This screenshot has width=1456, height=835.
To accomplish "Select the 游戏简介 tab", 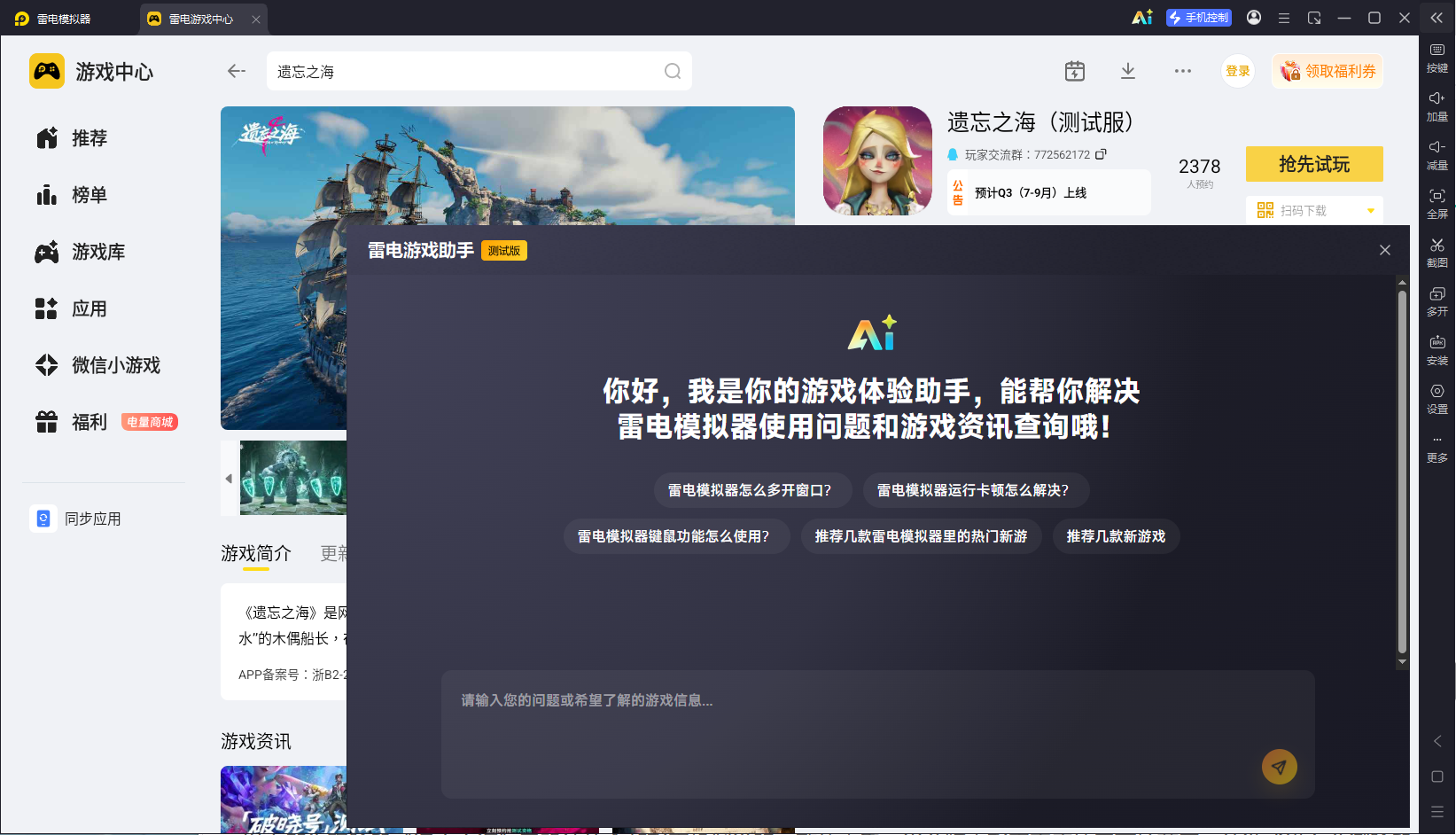I will (256, 554).
